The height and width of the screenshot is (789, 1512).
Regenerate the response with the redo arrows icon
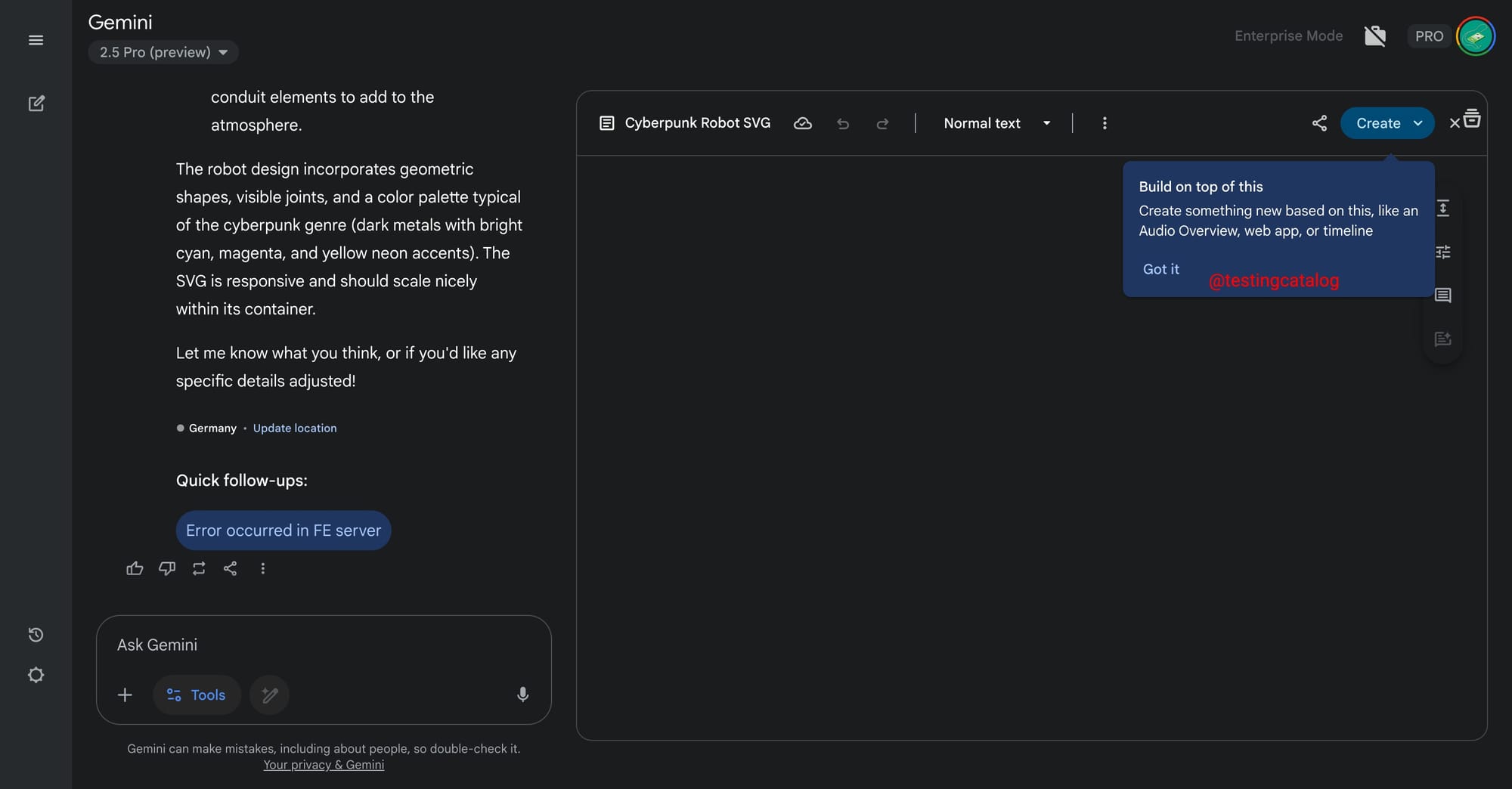(199, 568)
